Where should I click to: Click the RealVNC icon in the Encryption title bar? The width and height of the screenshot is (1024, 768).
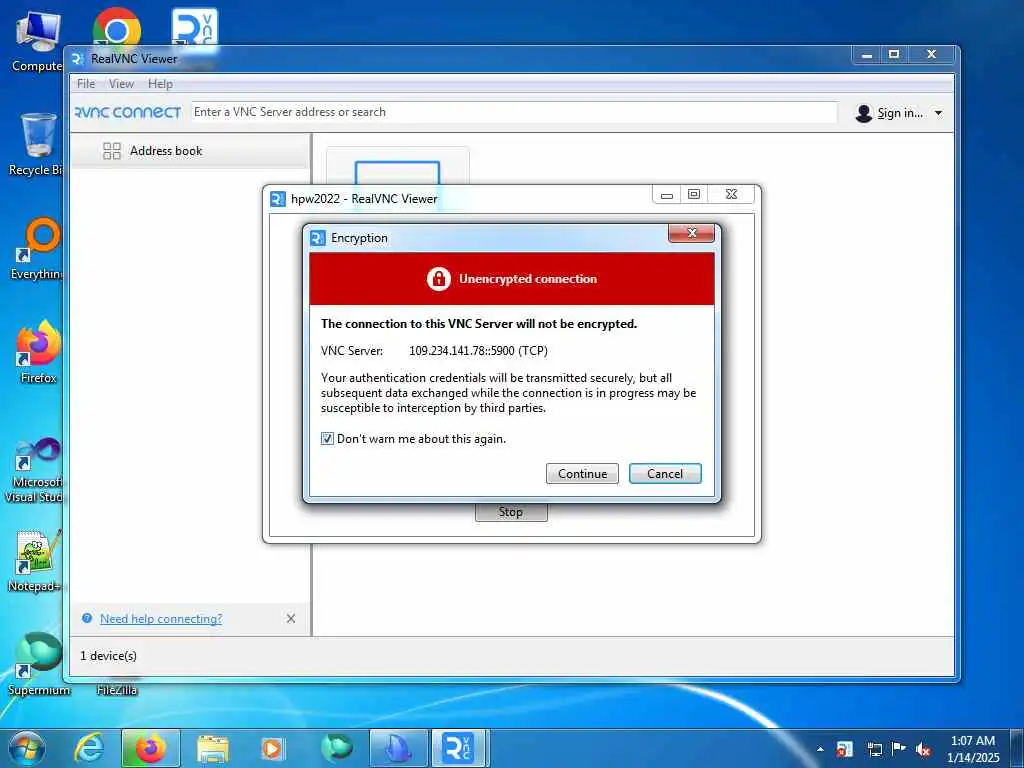point(318,238)
